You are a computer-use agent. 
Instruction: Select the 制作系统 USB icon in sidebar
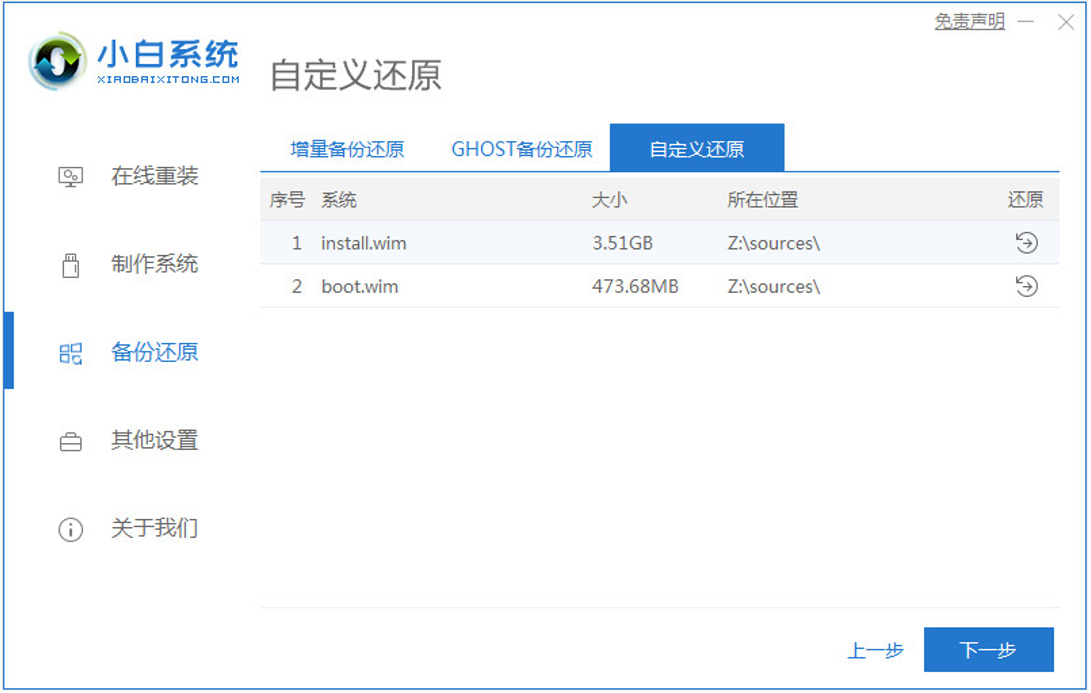70,263
